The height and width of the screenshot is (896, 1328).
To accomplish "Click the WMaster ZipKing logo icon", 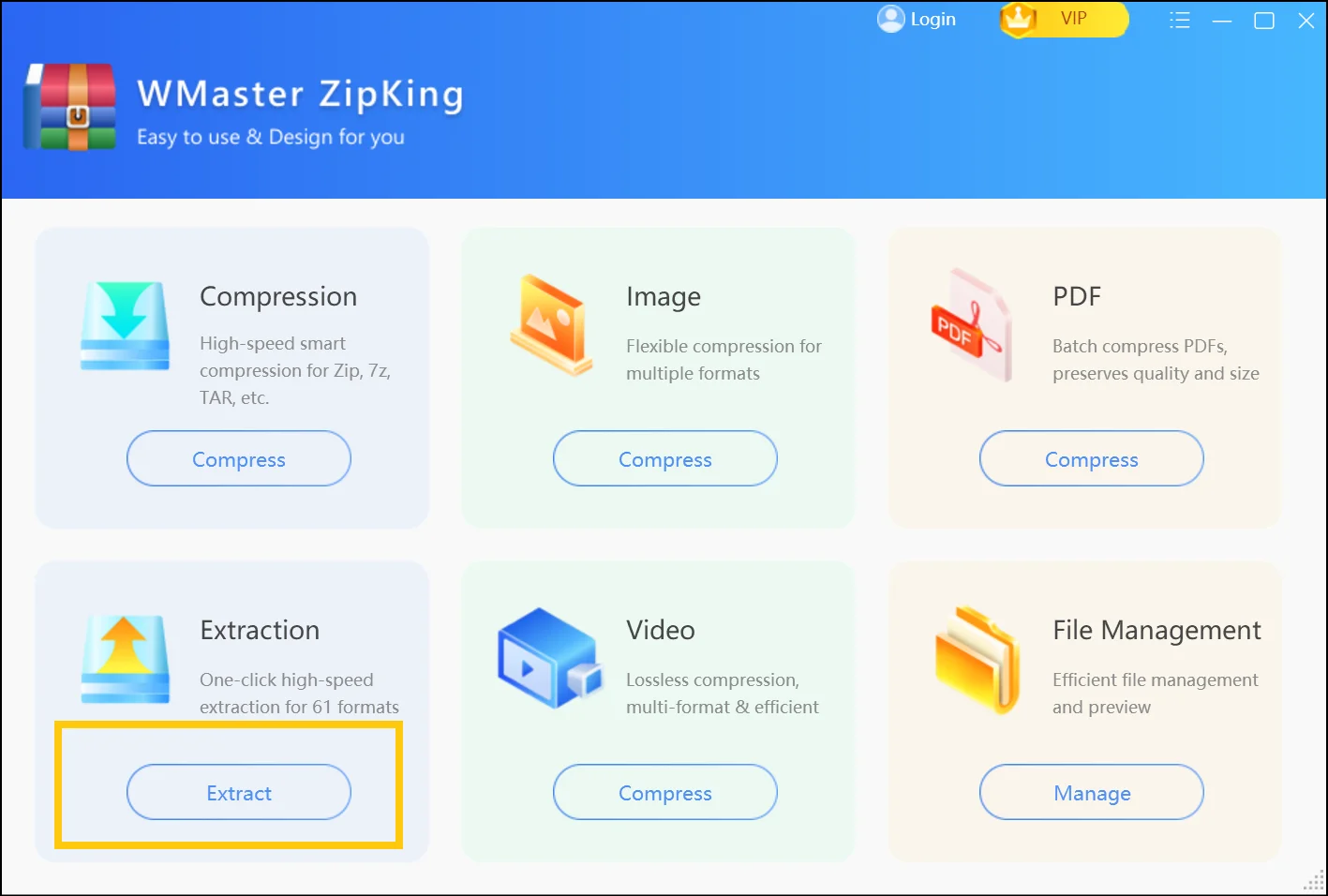I will pos(70,107).
